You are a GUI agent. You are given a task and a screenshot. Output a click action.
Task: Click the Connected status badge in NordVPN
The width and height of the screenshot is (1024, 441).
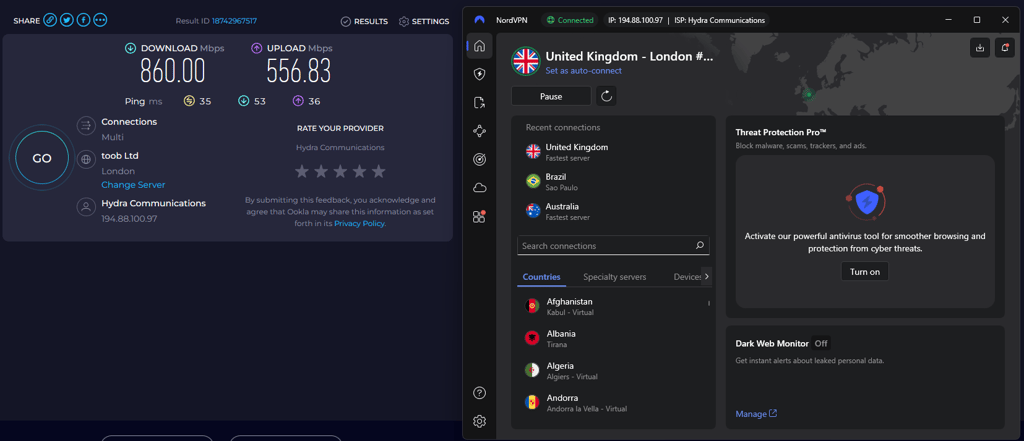tap(570, 20)
